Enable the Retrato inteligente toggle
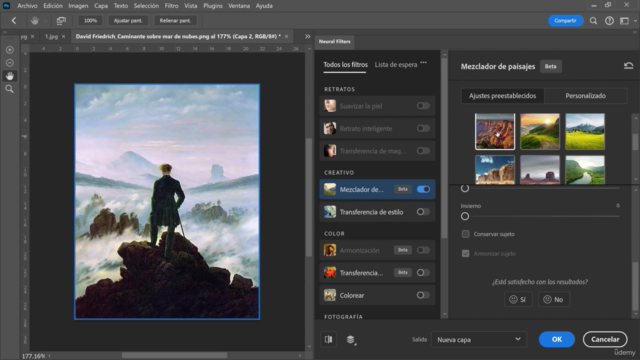 [423, 128]
